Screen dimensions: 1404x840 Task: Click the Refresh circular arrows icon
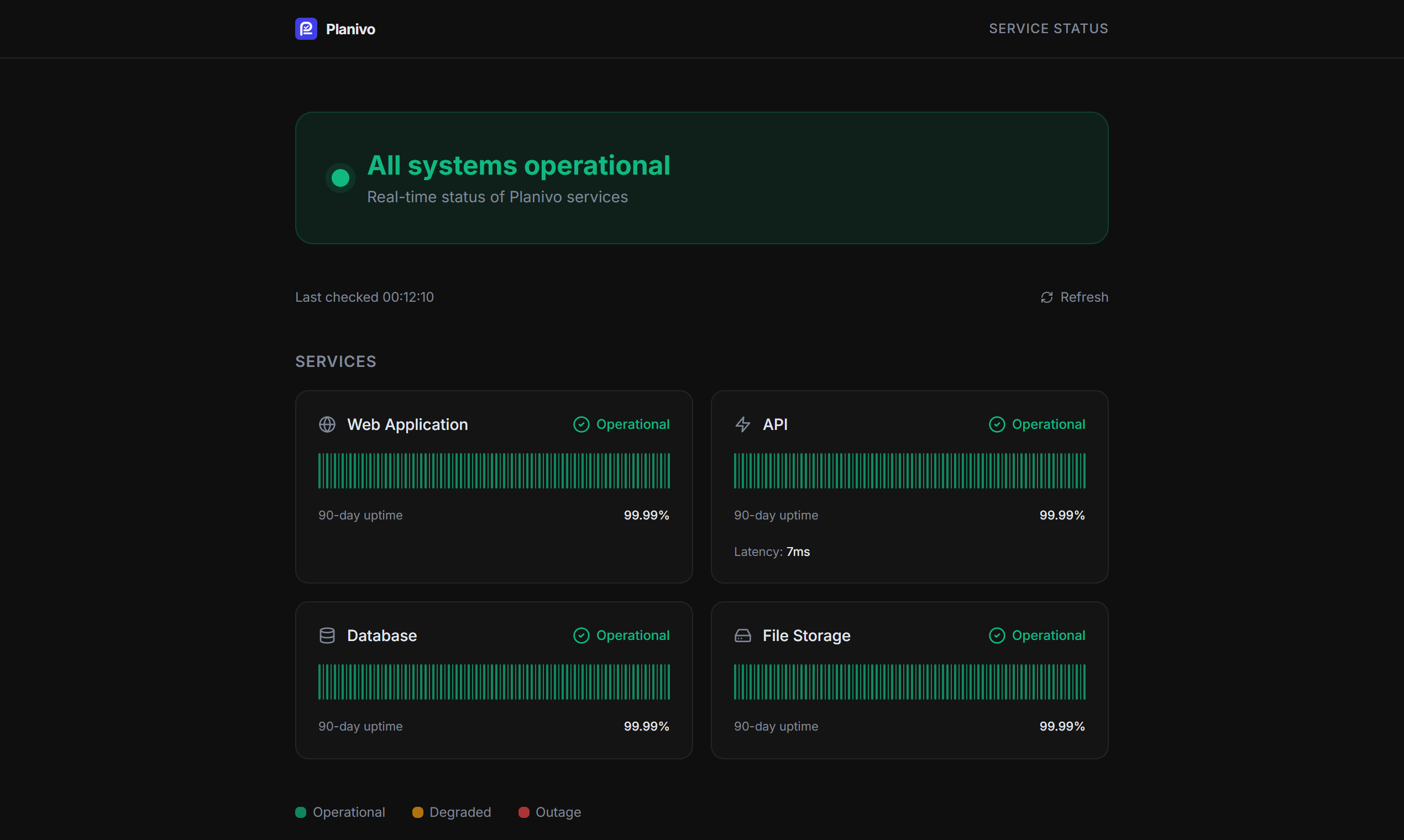[1047, 298]
